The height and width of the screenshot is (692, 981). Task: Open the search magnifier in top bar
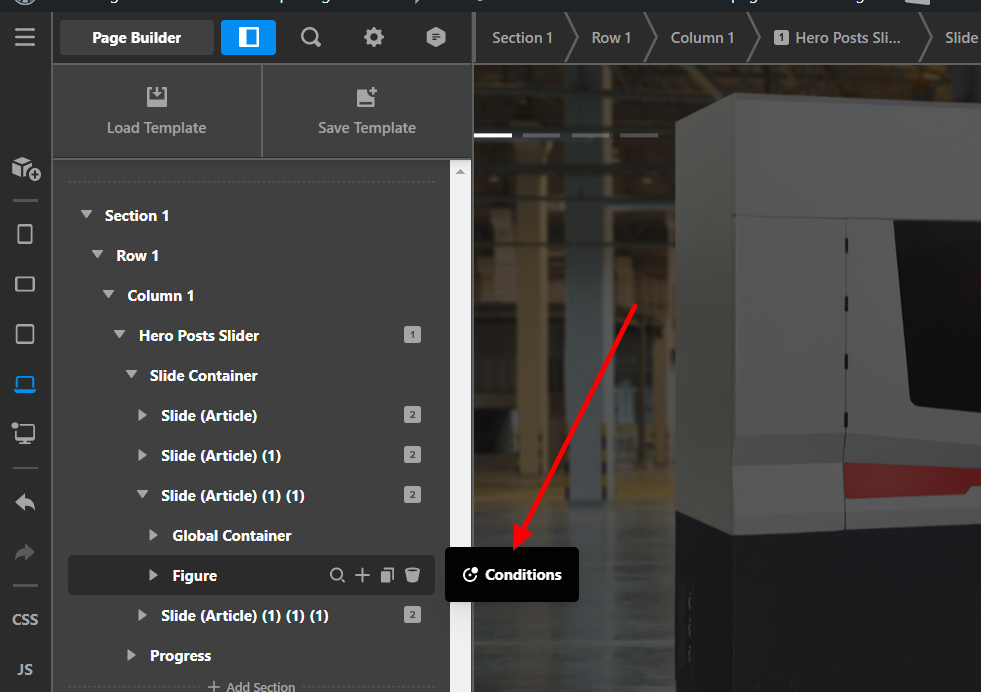click(x=311, y=38)
